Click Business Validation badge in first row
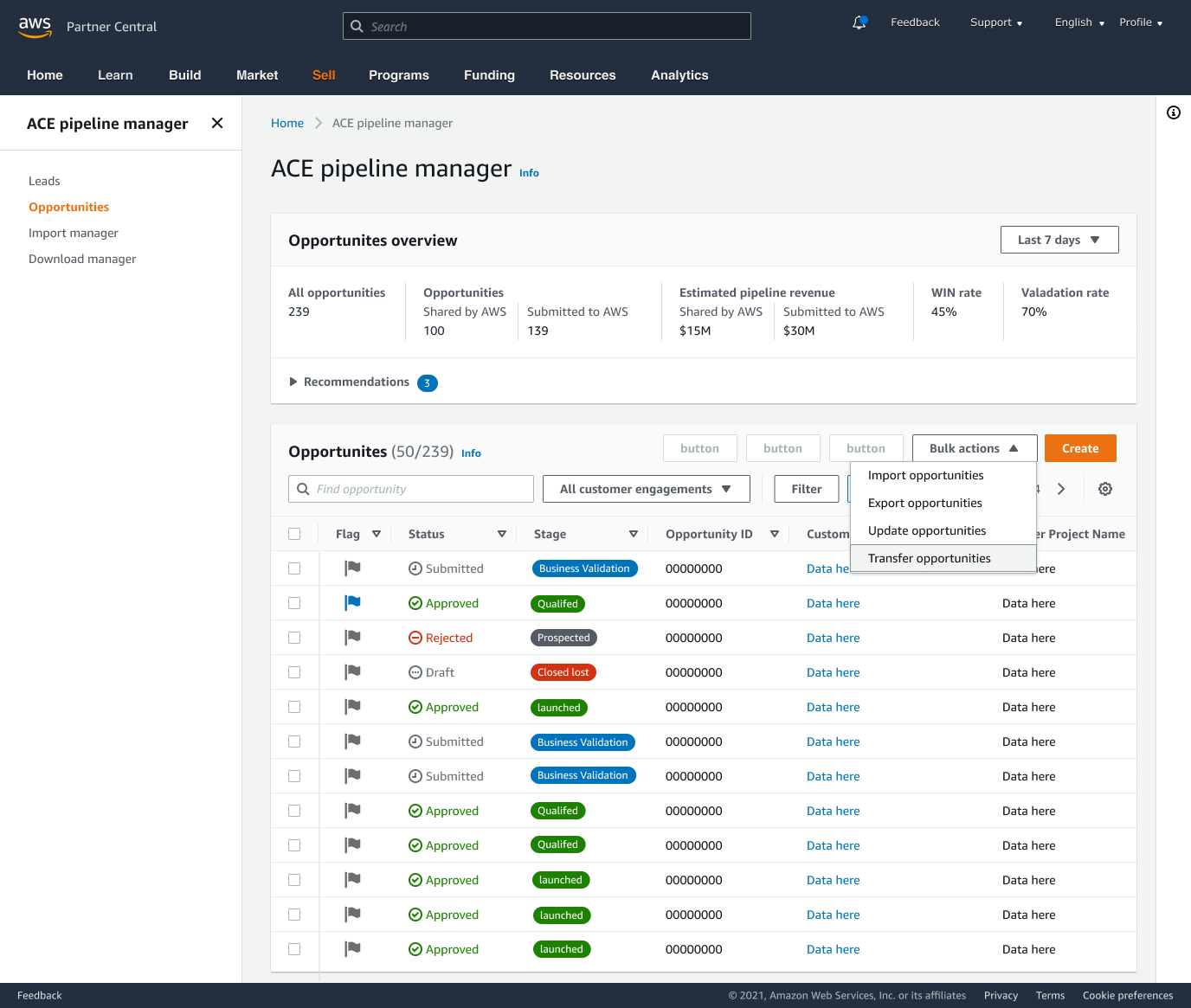The image size is (1191, 1008). point(584,568)
